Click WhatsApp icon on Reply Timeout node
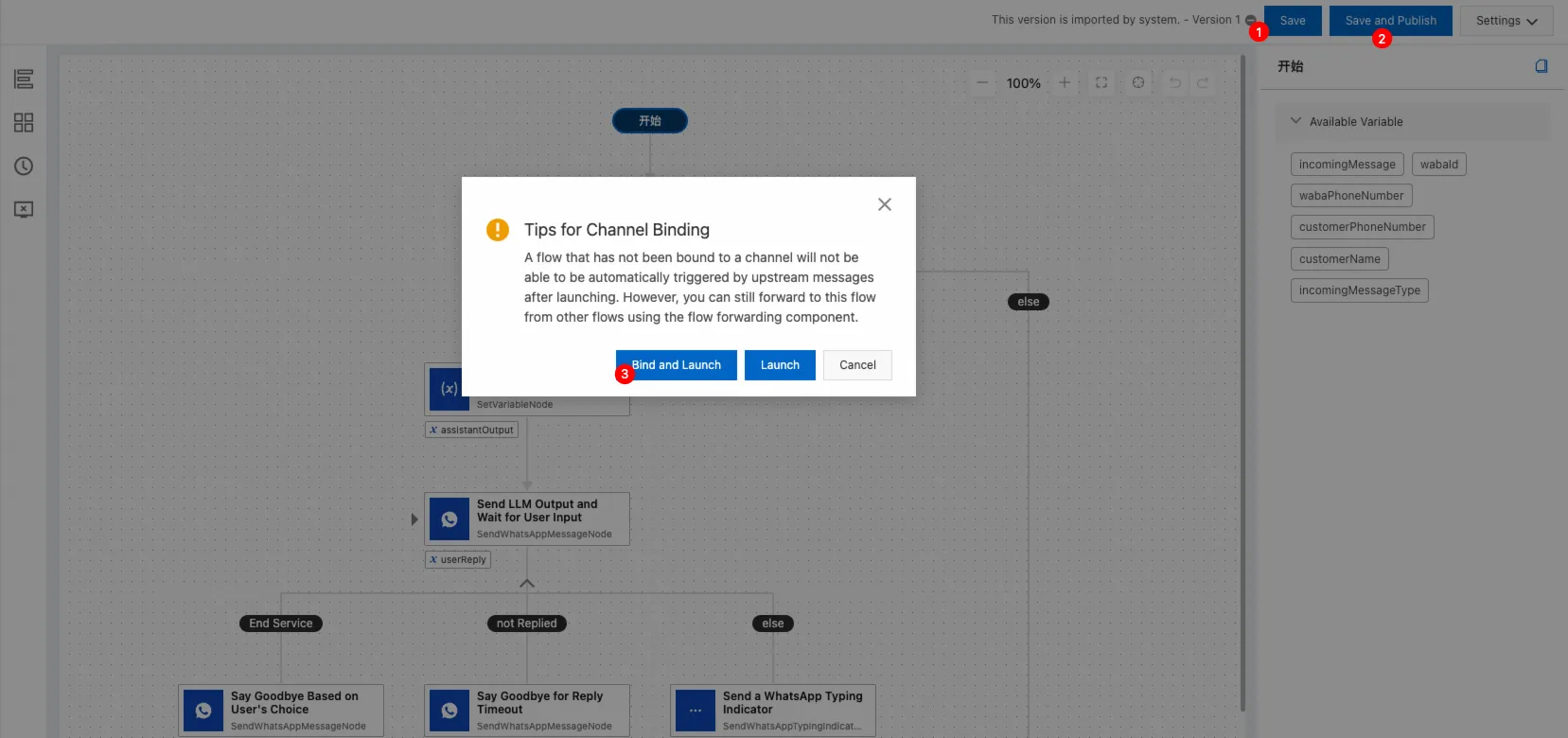Screen dimensions: 1568x738 pos(449,711)
